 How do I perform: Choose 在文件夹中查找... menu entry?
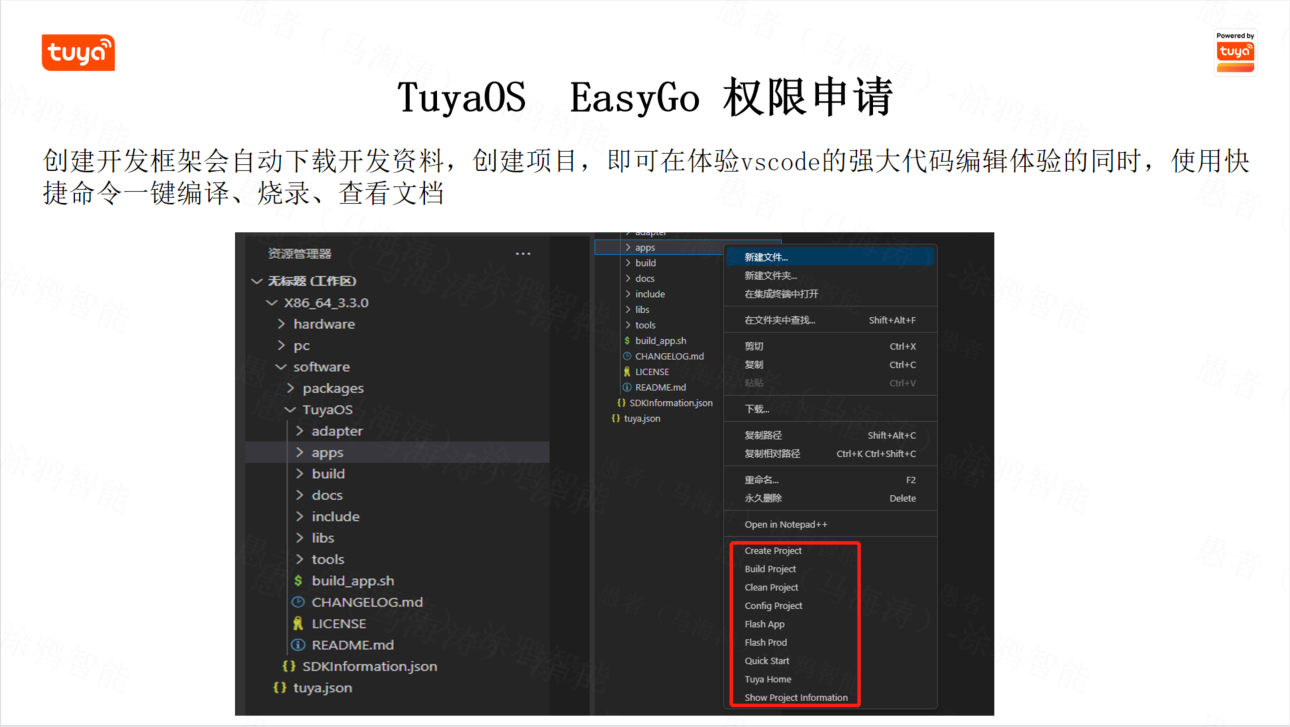(830, 320)
